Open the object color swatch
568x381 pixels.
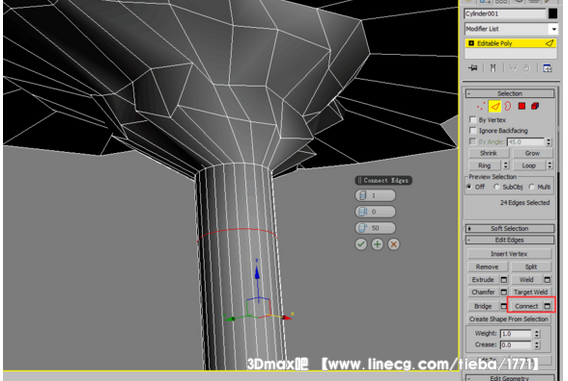point(553,14)
